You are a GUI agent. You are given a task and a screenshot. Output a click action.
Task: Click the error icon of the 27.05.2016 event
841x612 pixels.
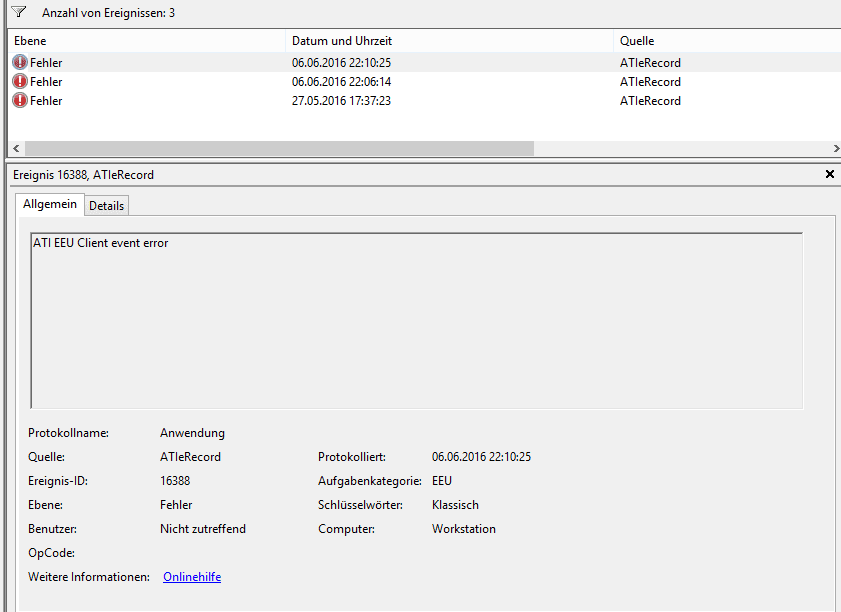pyautogui.click(x=20, y=101)
